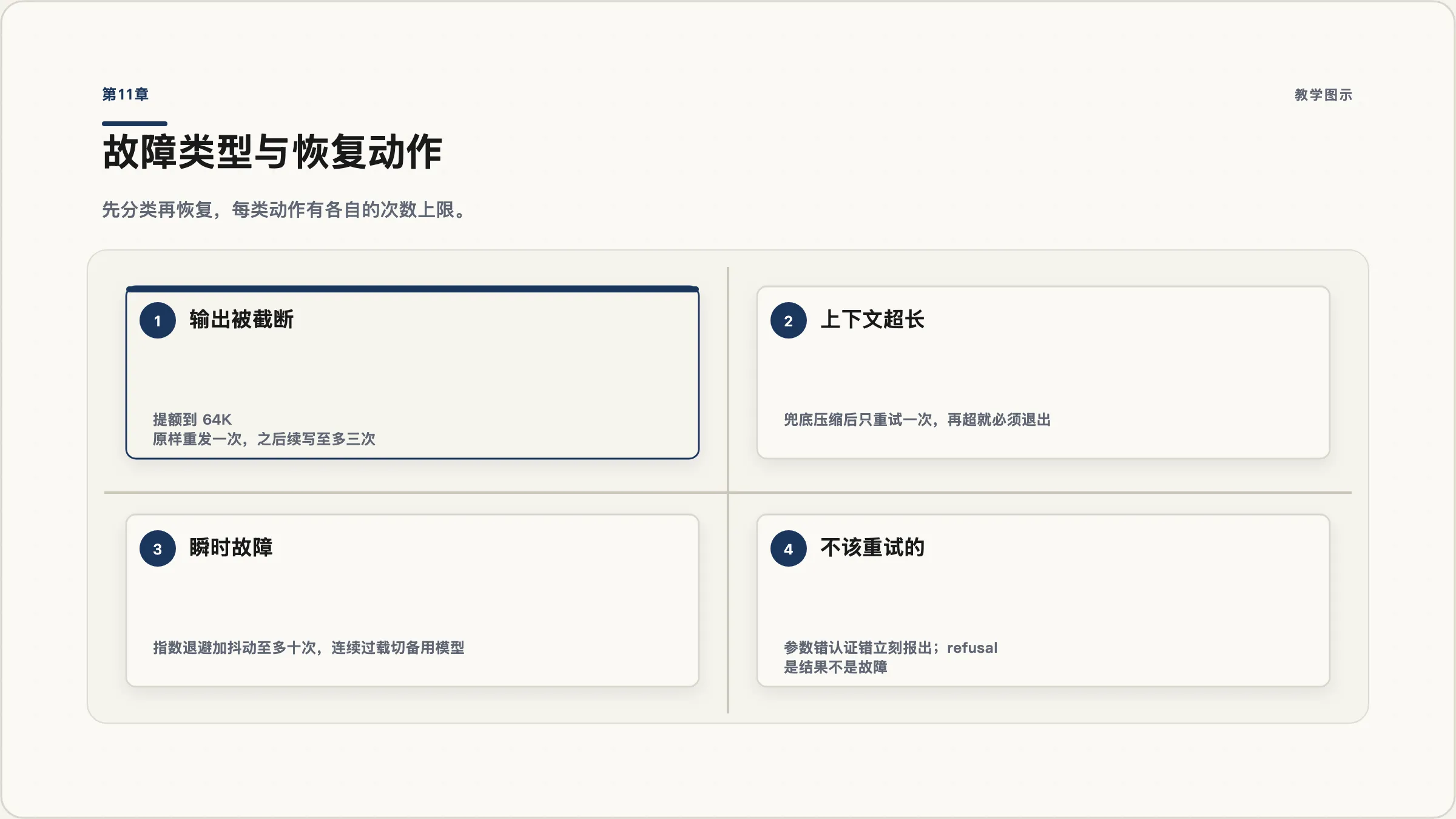This screenshot has height=819, width=1456.
Task: Click the number 2 circle badge
Action: 789,320
